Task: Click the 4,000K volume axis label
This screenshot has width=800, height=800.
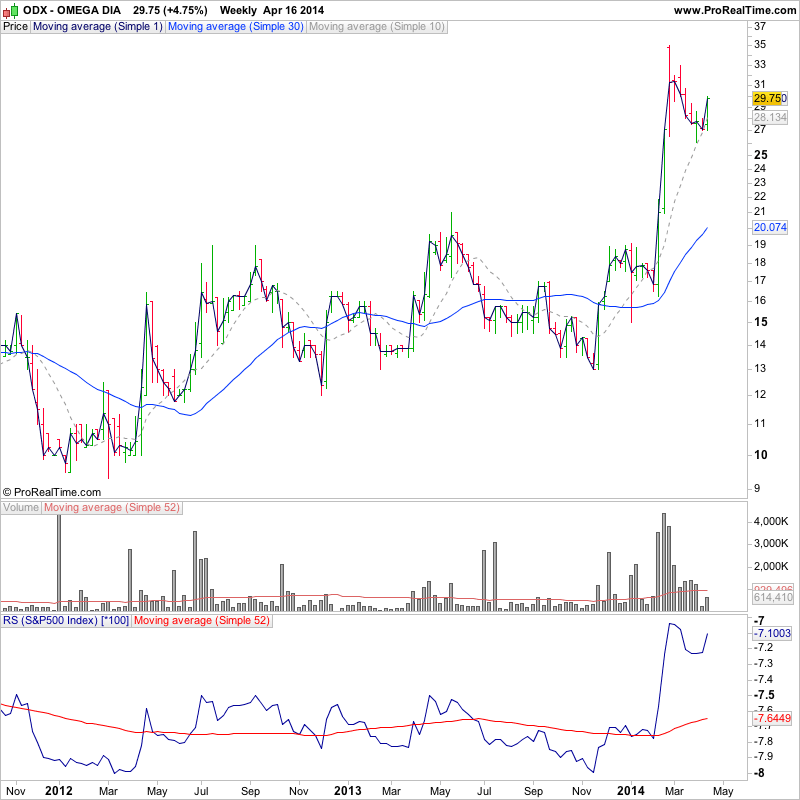Action: click(x=771, y=521)
